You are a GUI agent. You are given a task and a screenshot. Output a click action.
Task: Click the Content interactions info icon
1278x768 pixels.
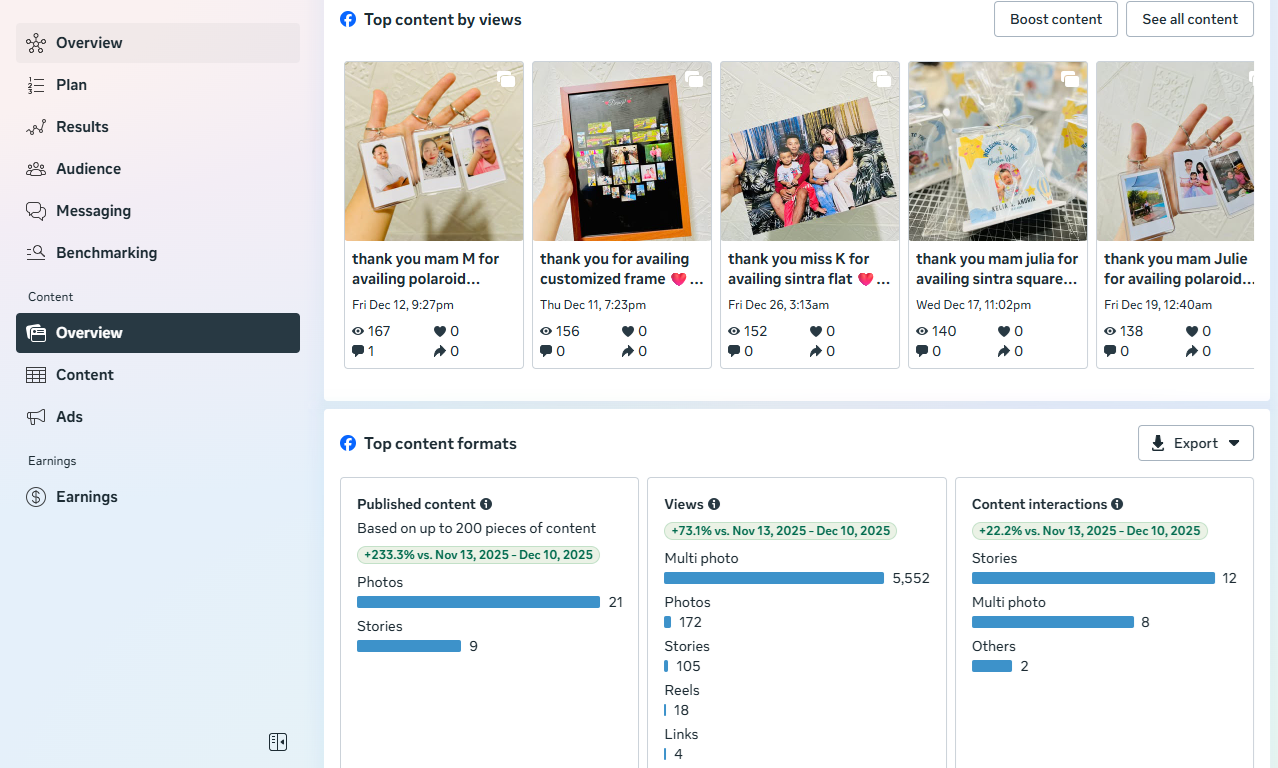[1117, 504]
